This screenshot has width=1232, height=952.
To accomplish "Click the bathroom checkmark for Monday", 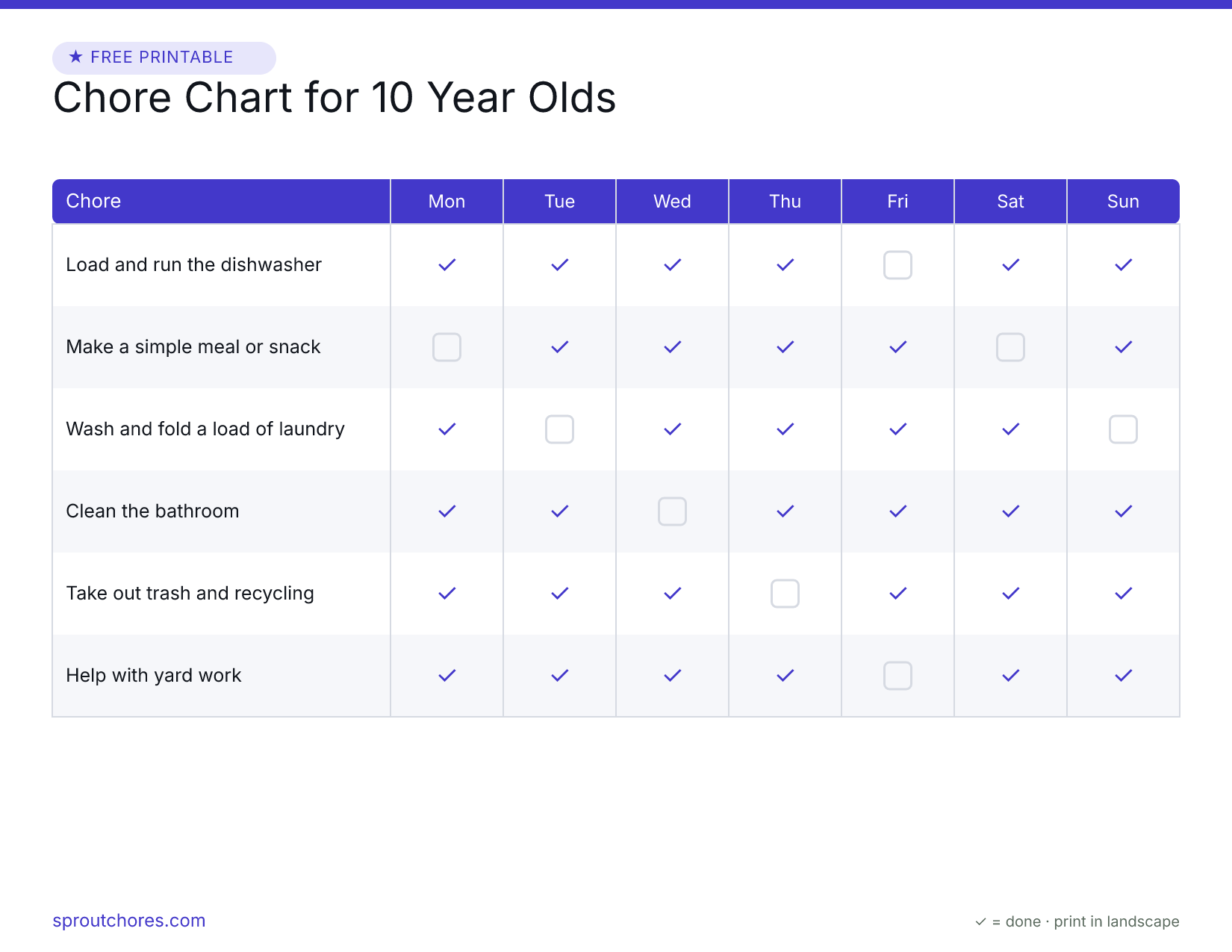I will click(x=447, y=511).
